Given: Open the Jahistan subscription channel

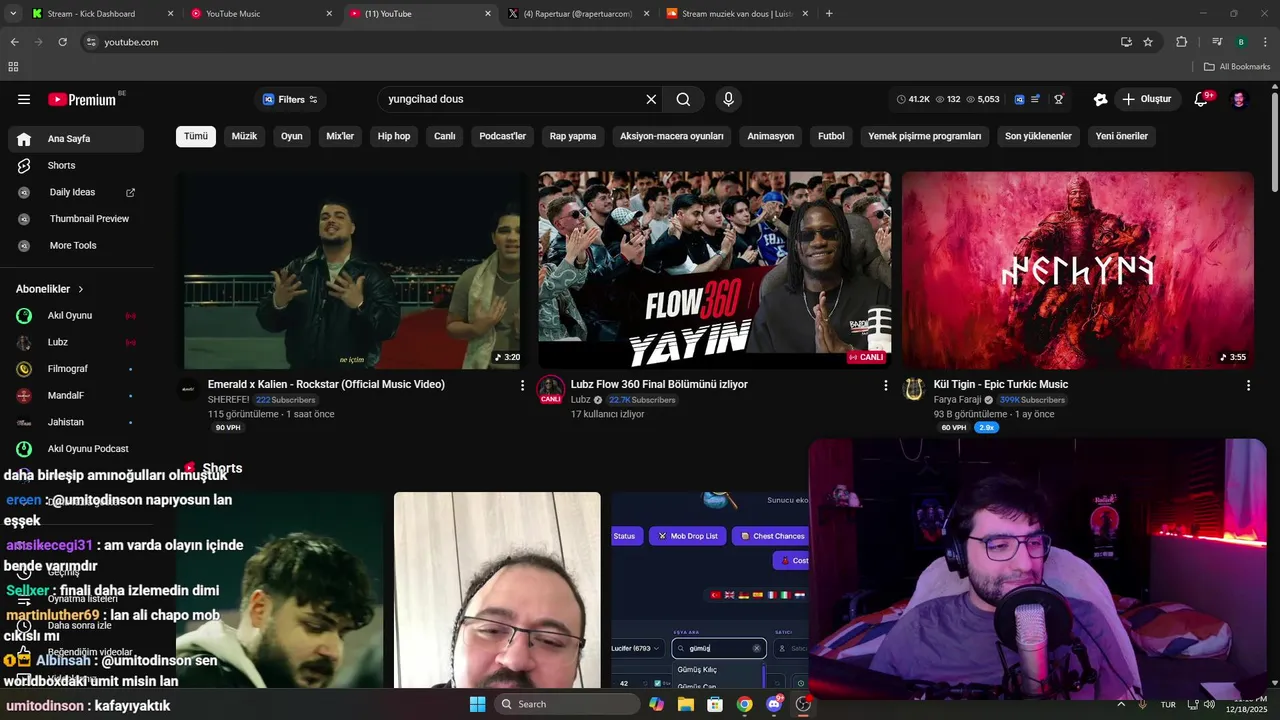Looking at the screenshot, I should click(76, 422).
